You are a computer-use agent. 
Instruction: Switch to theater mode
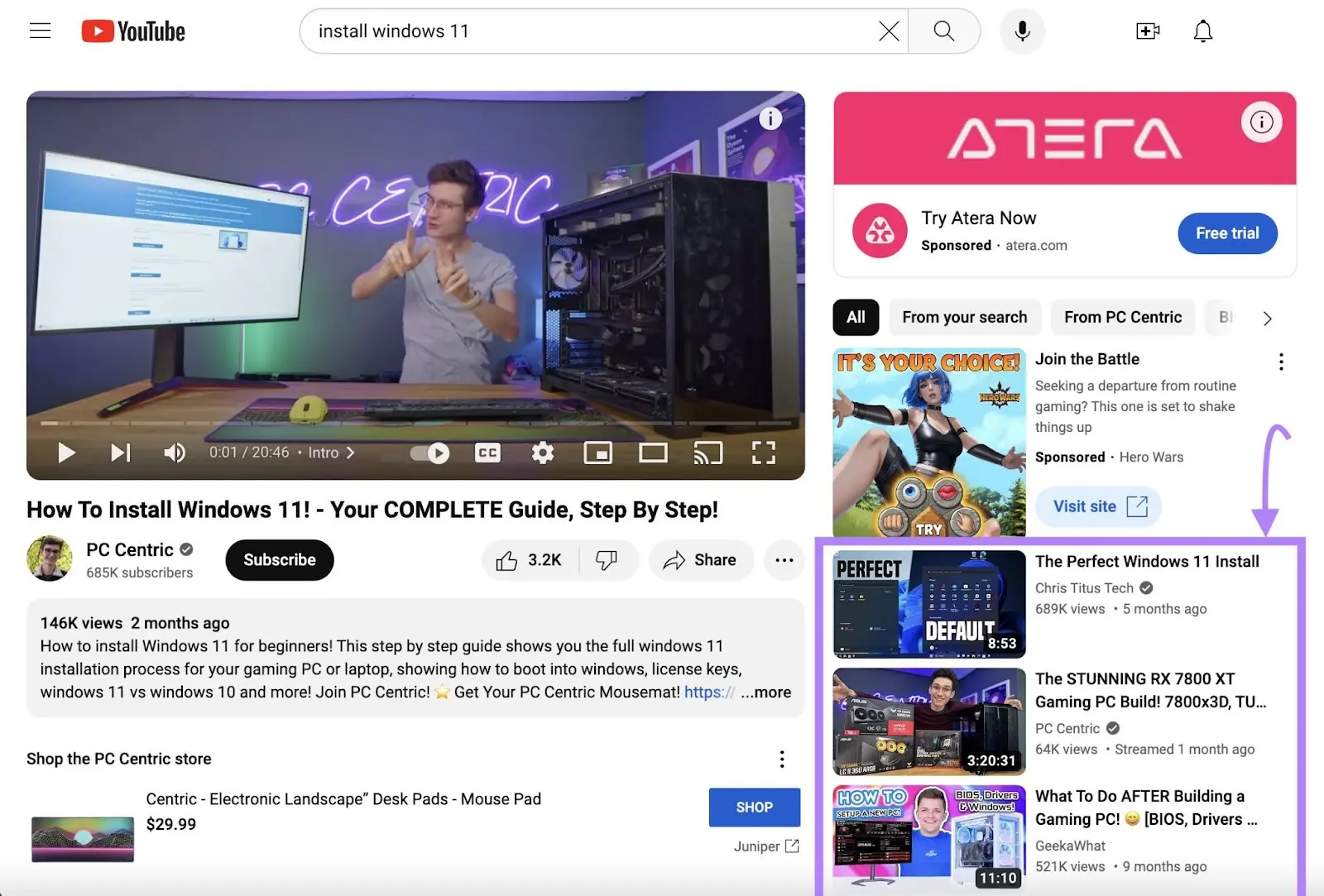coord(653,453)
